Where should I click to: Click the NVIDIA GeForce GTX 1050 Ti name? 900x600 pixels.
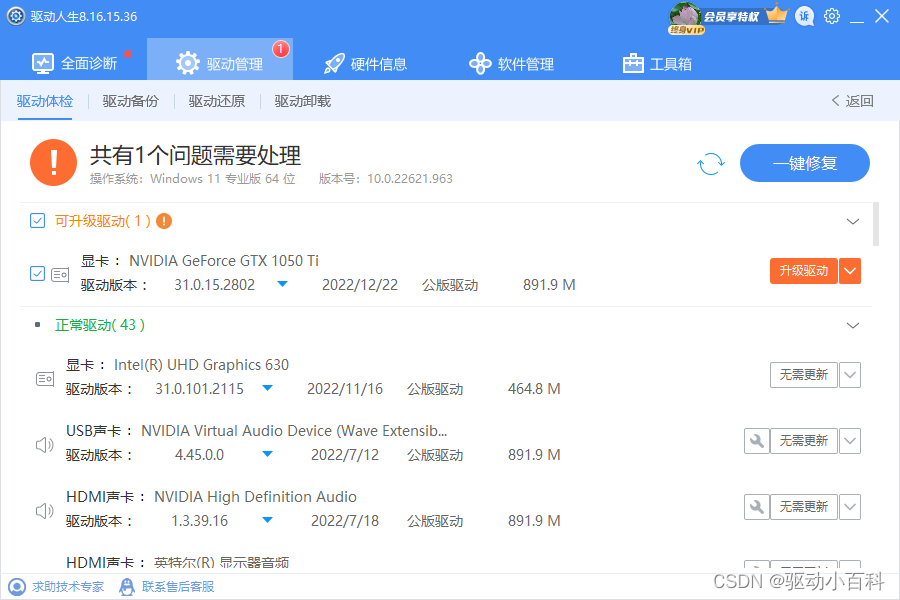tap(224, 261)
